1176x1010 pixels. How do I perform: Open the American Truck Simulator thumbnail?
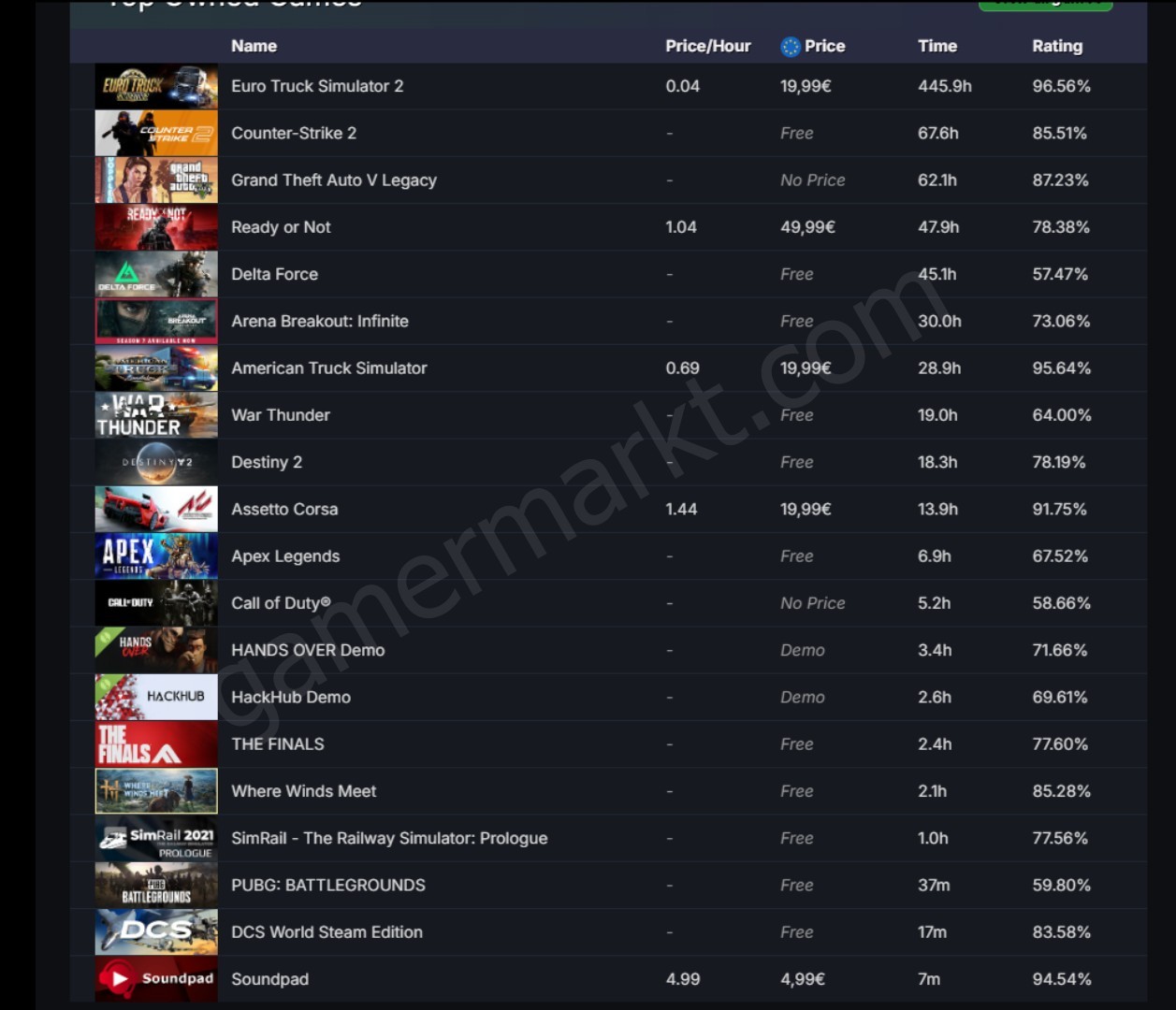156,368
